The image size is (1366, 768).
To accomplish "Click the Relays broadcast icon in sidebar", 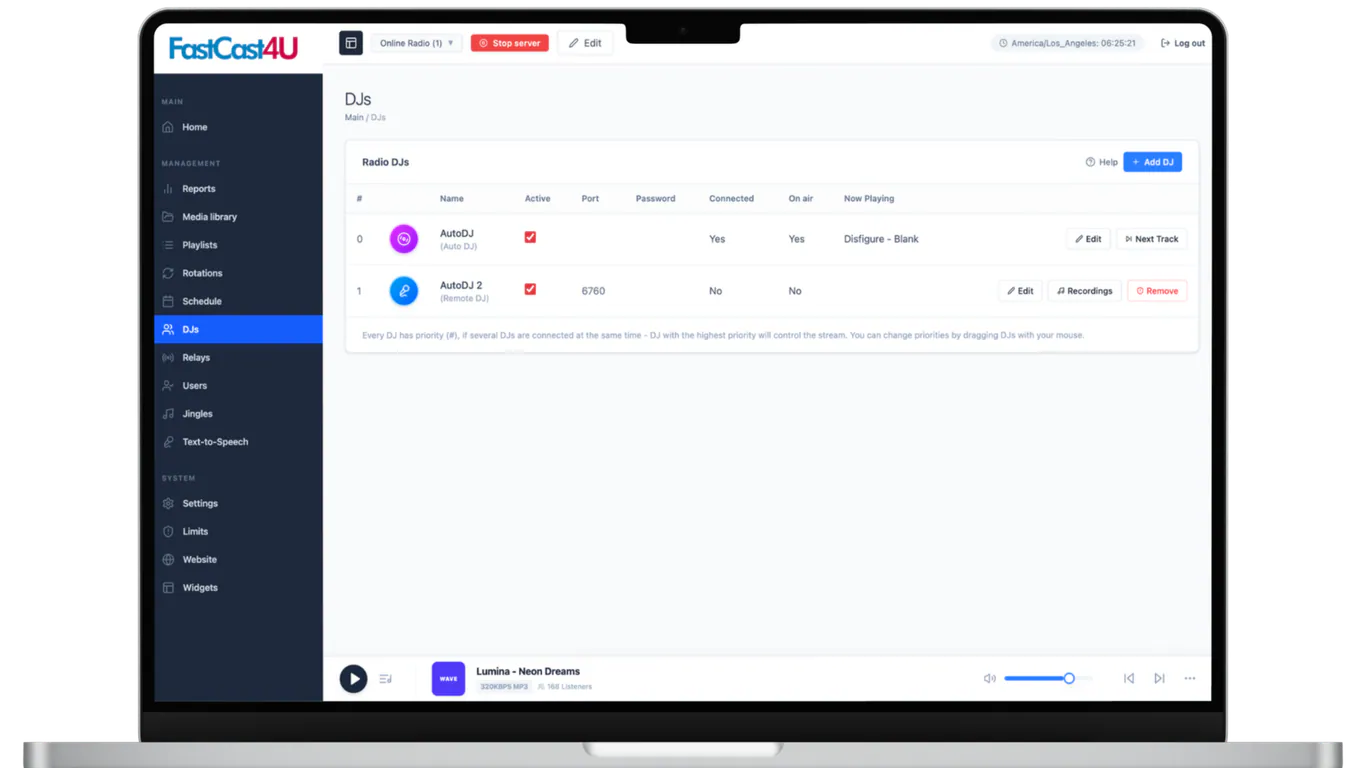I will [x=168, y=357].
